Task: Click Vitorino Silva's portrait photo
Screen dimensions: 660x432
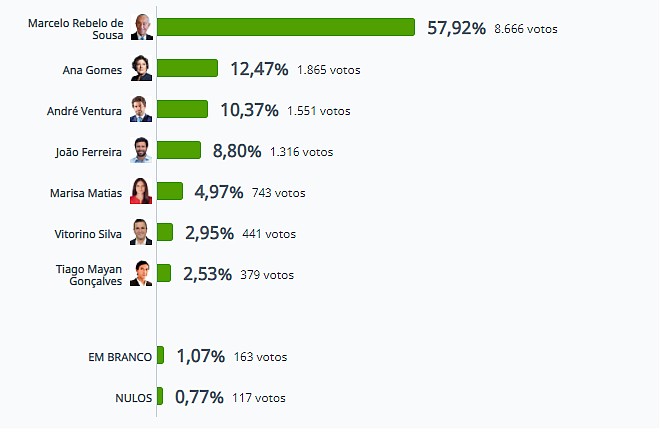Action: coord(141,233)
